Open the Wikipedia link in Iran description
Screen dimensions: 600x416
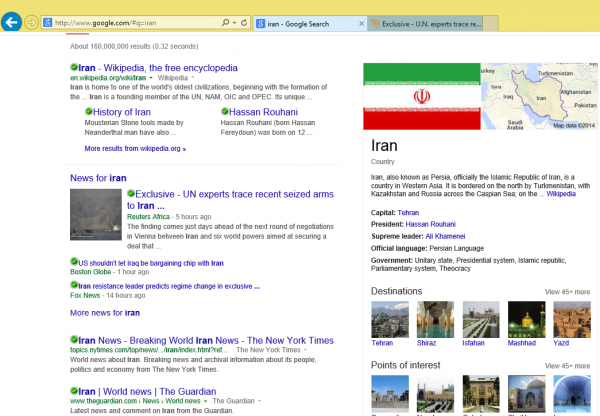[561, 194]
